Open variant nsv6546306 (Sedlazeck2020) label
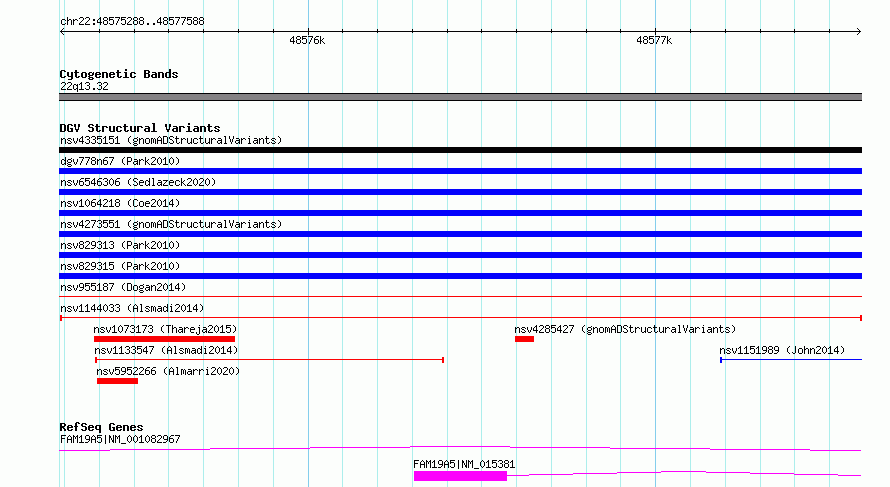This screenshot has height=487, width=890. click(138, 182)
